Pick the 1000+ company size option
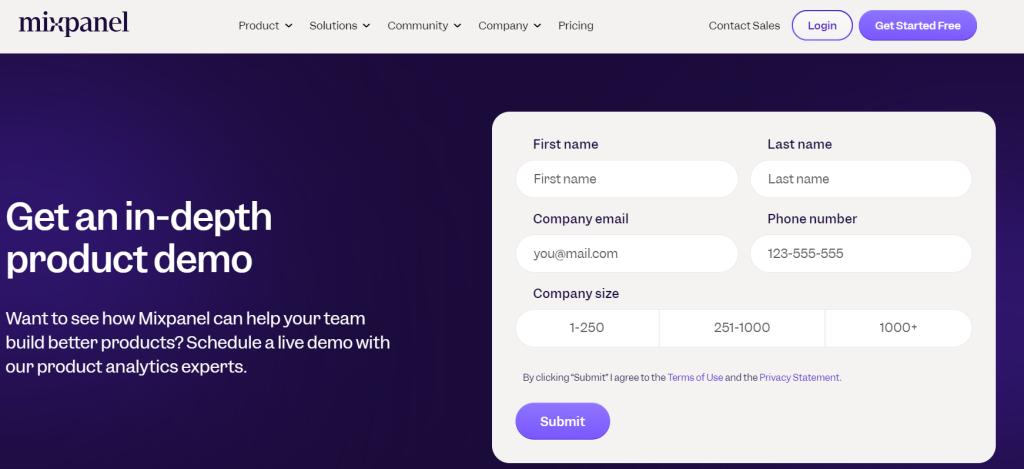Screen dimensions: 1024x469 (x=898, y=328)
